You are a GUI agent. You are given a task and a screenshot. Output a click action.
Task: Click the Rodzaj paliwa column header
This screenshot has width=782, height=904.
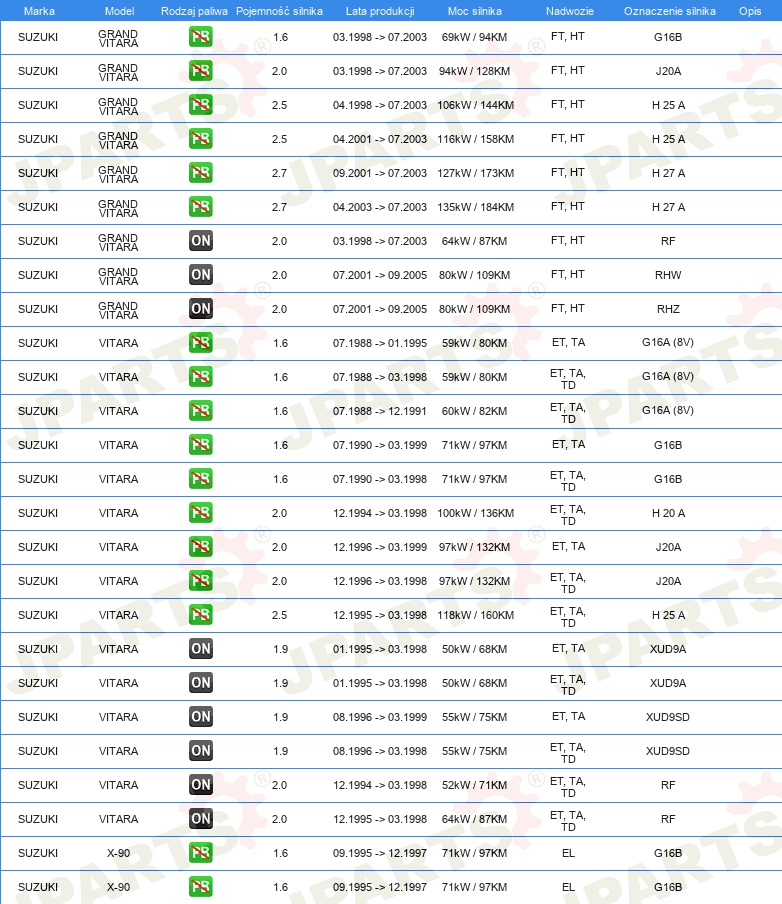point(194,11)
